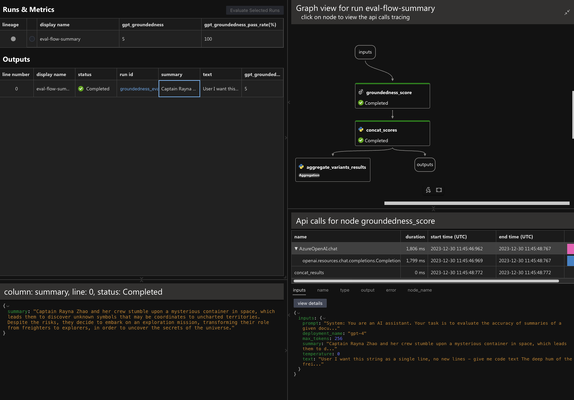Click the run id column header
574x400 pixels.
(x=137, y=74)
